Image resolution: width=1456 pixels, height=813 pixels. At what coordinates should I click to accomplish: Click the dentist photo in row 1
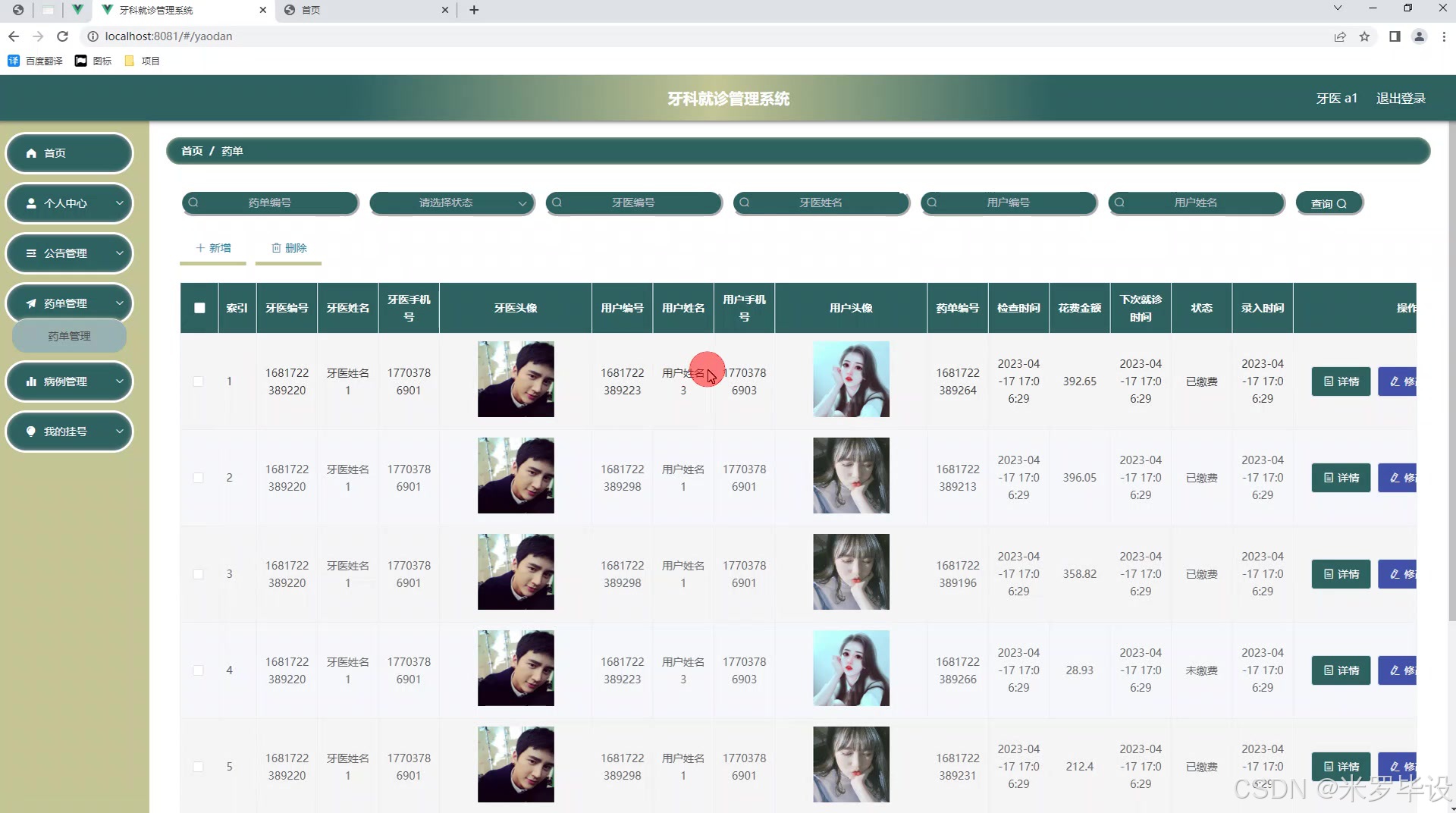(x=516, y=379)
